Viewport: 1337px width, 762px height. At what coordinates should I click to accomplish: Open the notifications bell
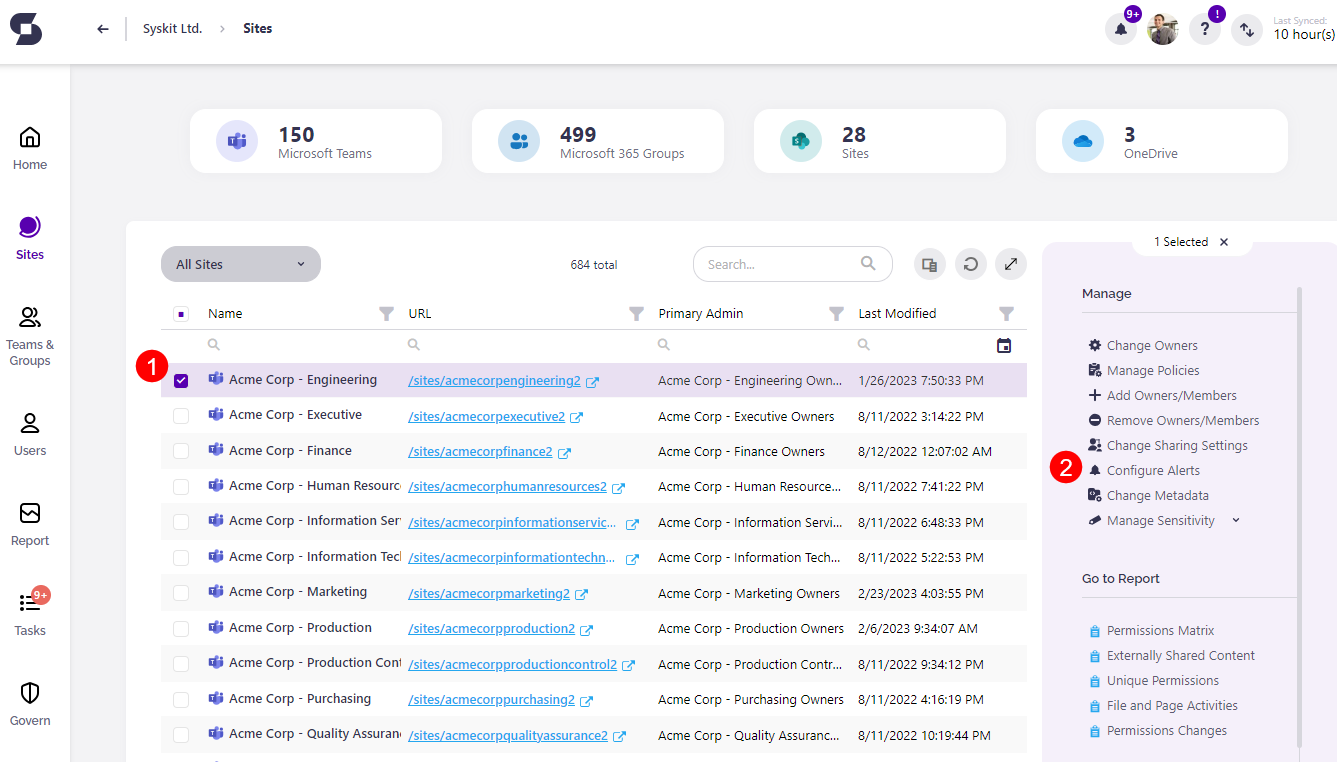coord(1120,29)
